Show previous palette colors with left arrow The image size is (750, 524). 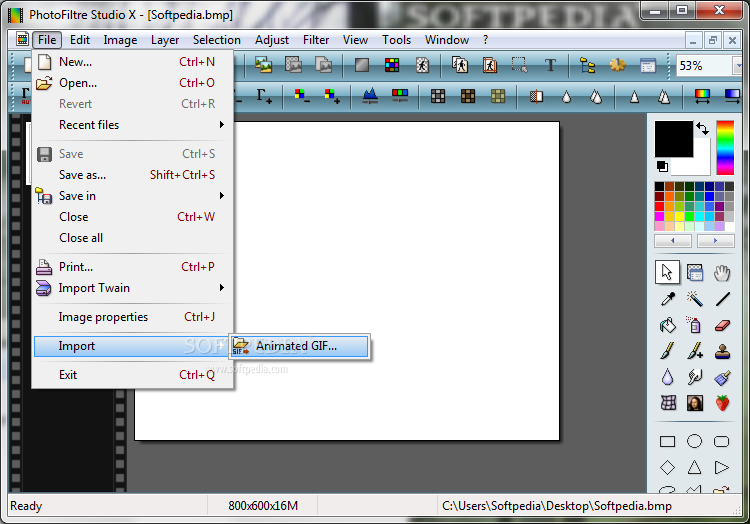673,240
